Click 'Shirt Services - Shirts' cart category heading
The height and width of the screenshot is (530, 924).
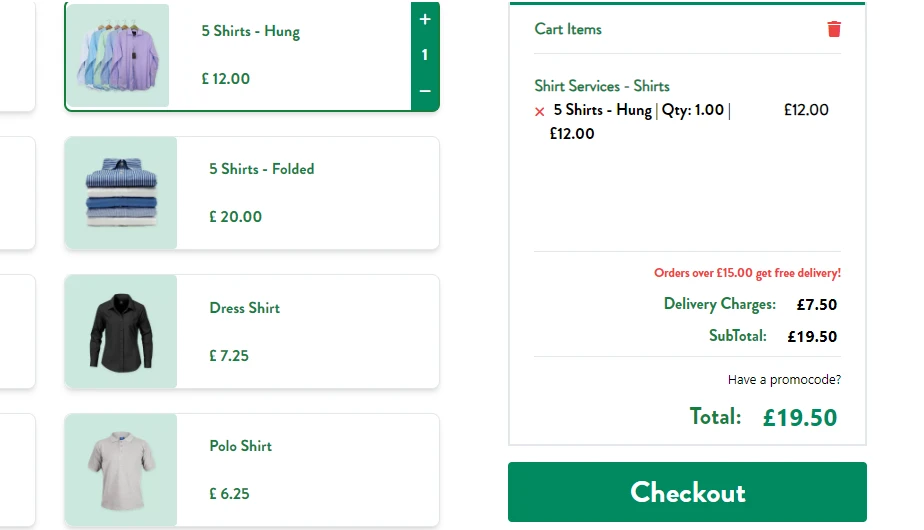coord(602,86)
